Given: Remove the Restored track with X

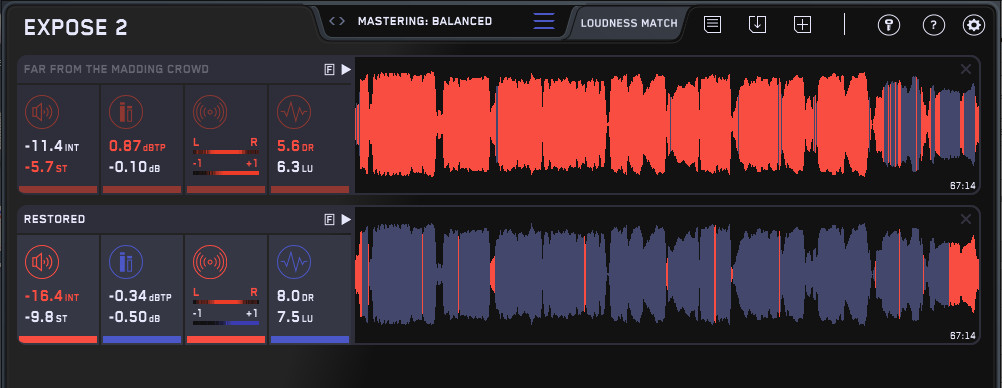Looking at the screenshot, I should (966, 219).
